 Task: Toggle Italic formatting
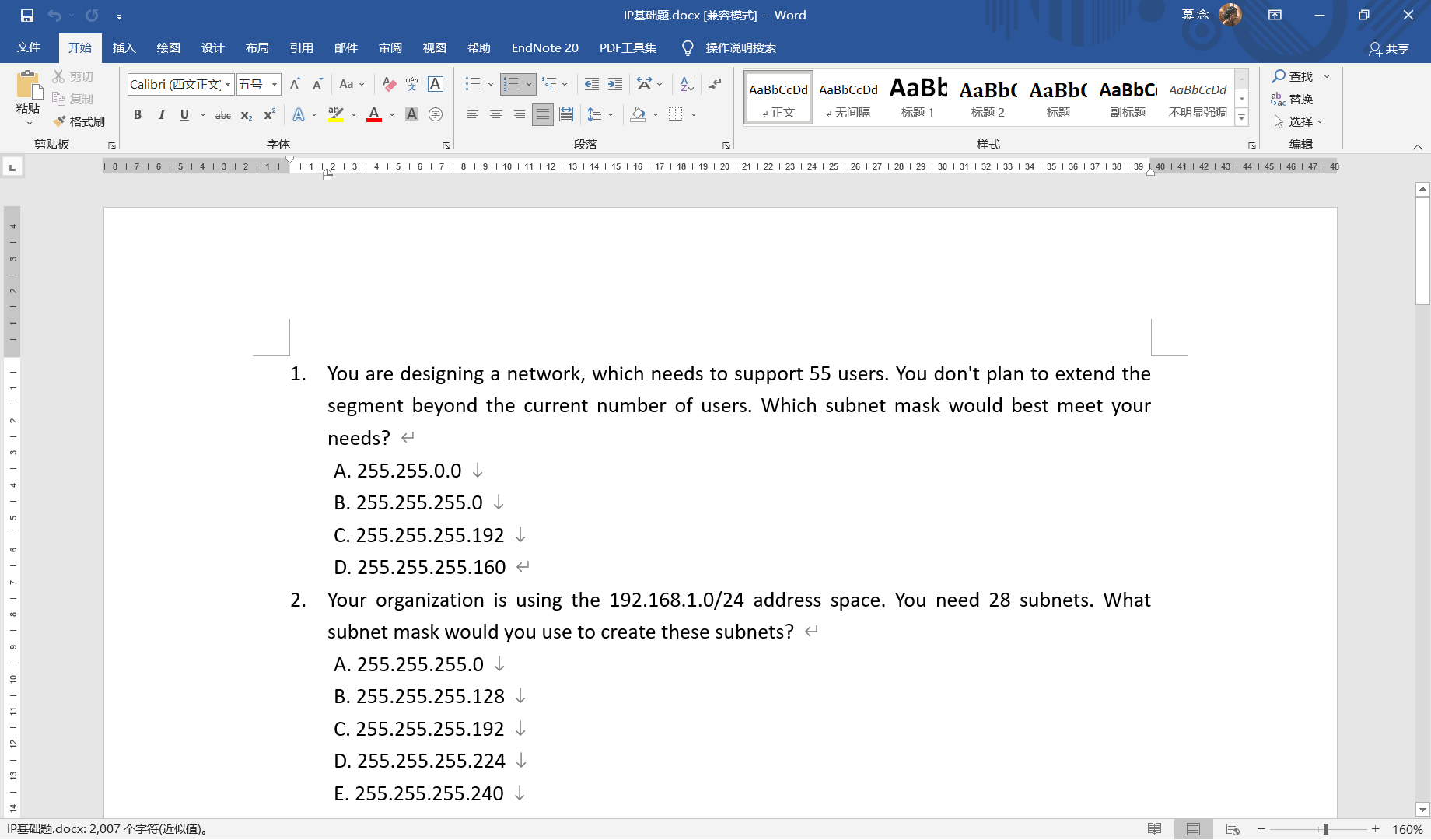tap(161, 114)
